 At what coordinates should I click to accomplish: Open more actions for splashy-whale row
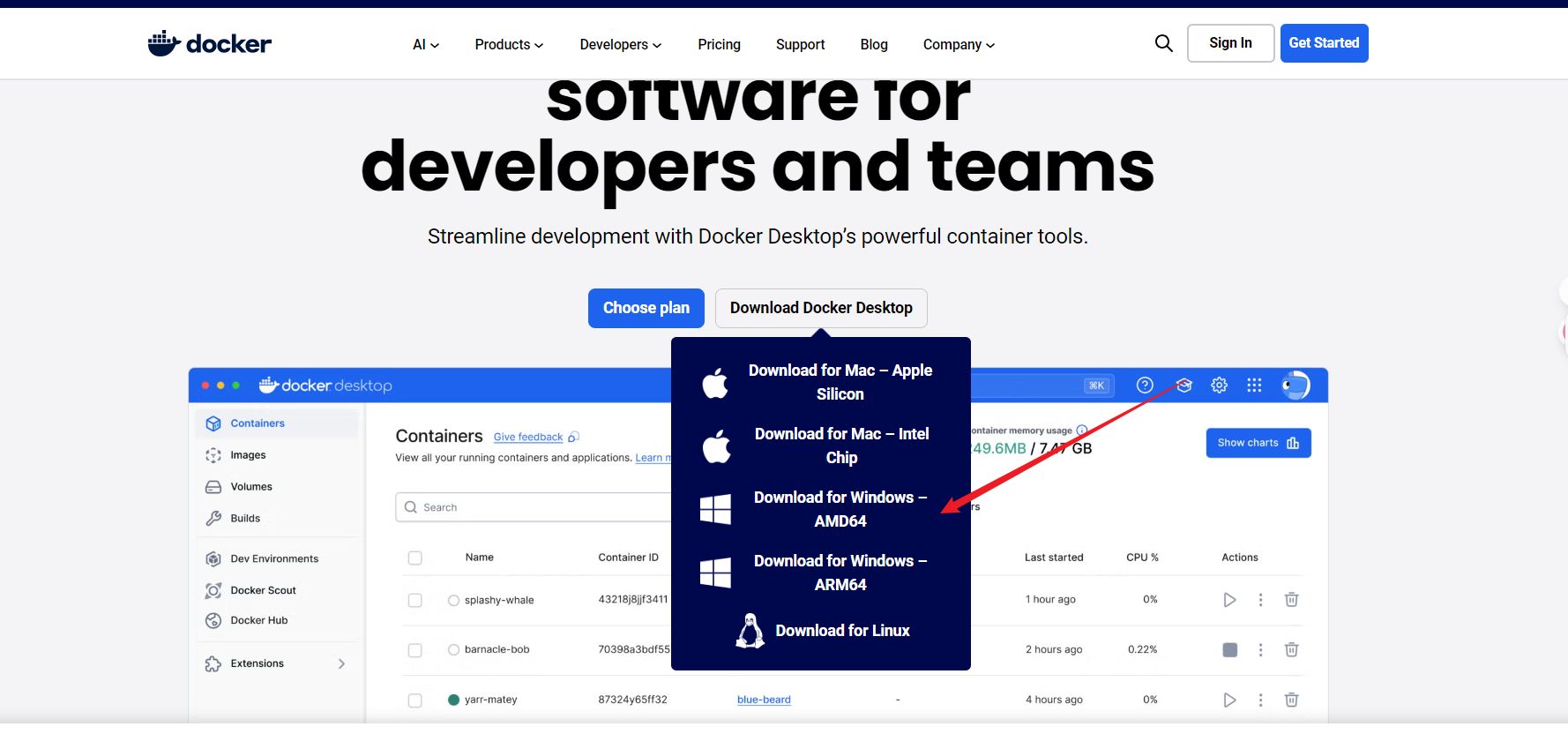point(1260,600)
